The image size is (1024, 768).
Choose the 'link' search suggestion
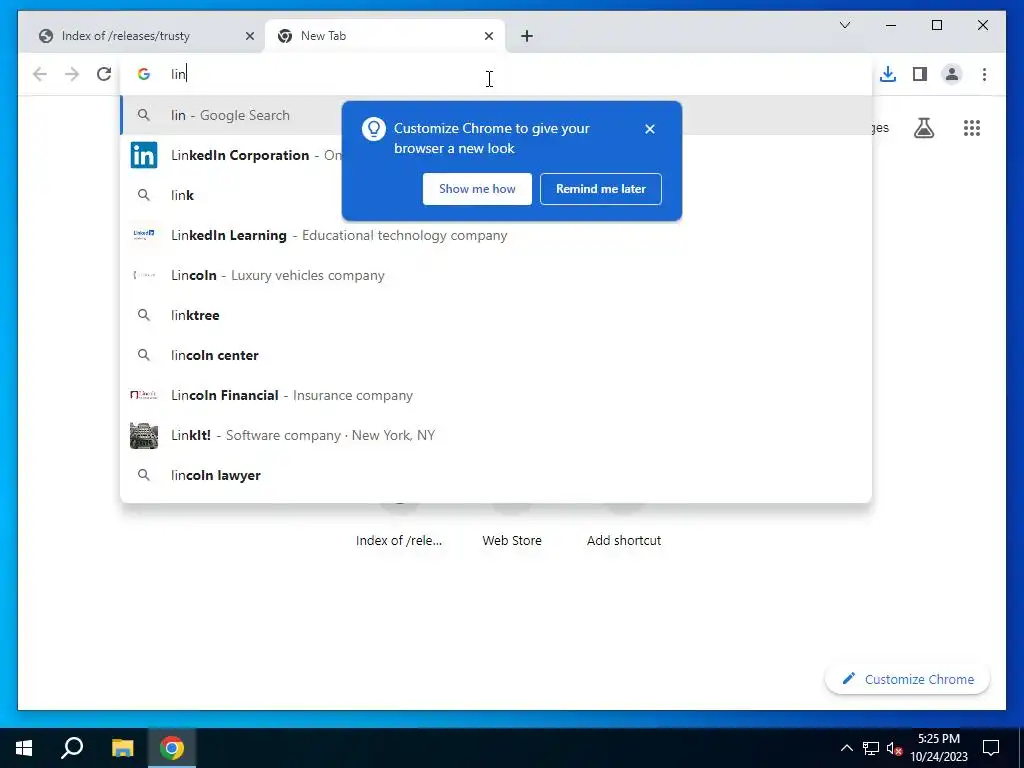click(496, 195)
